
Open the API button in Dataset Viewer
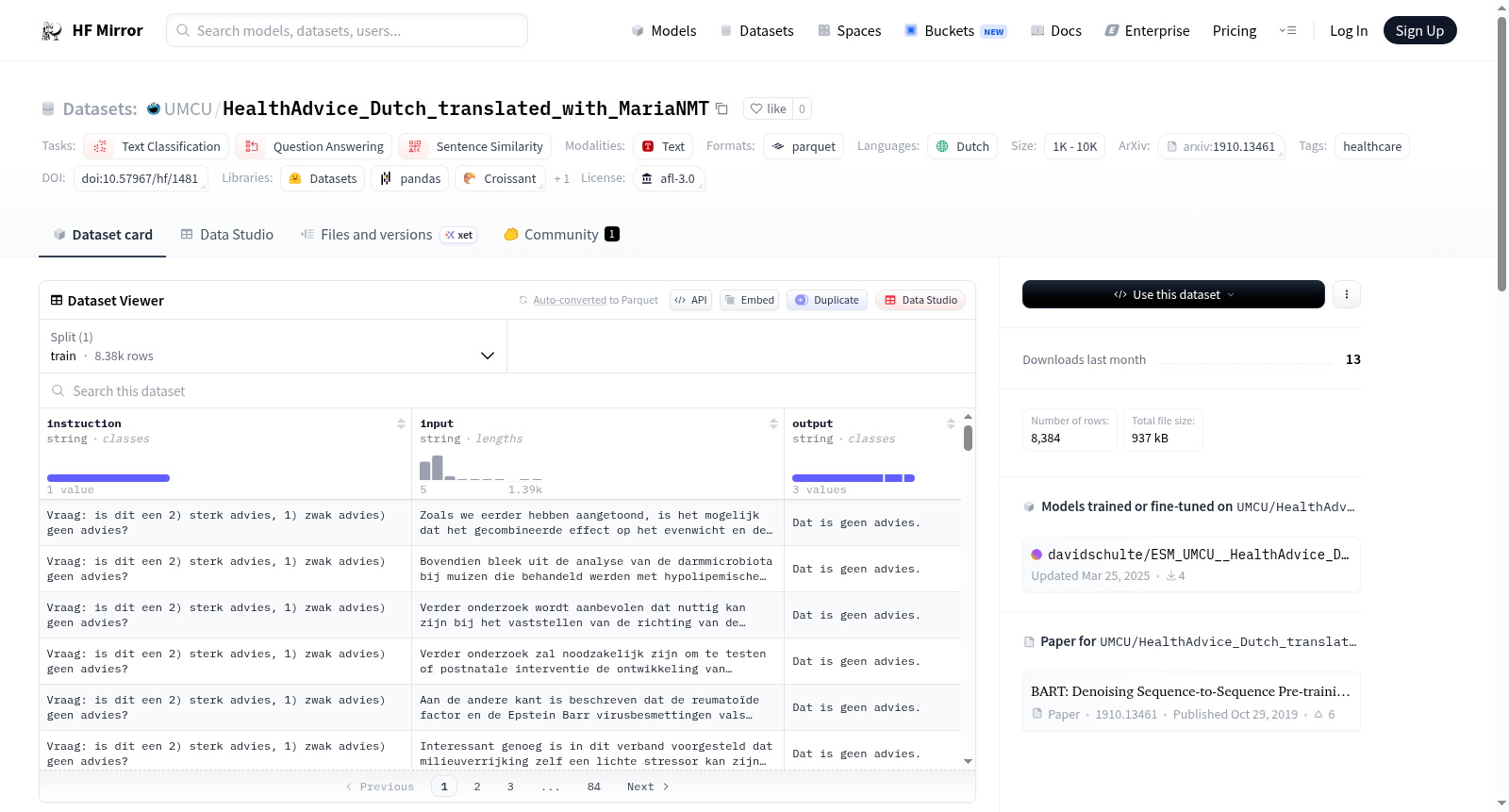click(690, 300)
